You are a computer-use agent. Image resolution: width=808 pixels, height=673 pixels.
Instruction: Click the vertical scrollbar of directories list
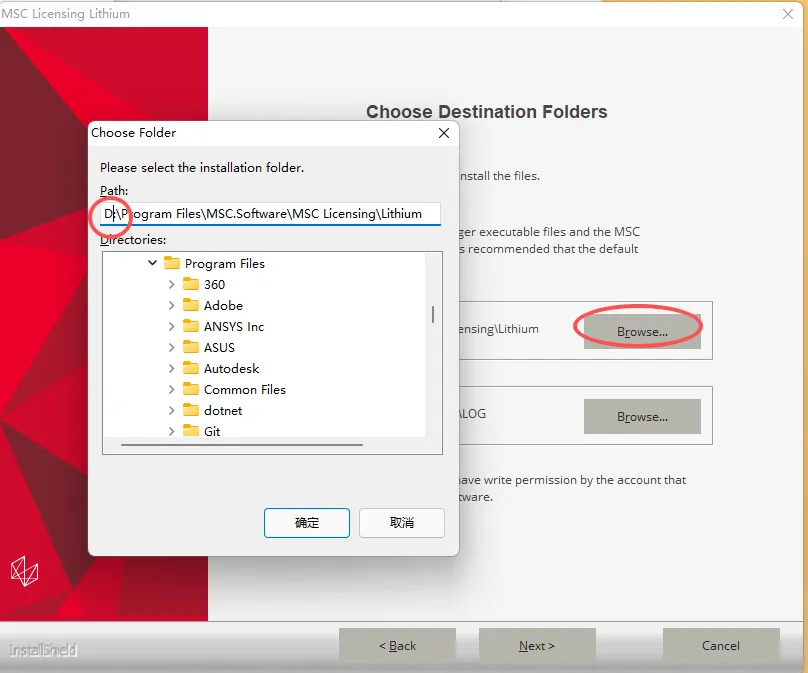433,314
